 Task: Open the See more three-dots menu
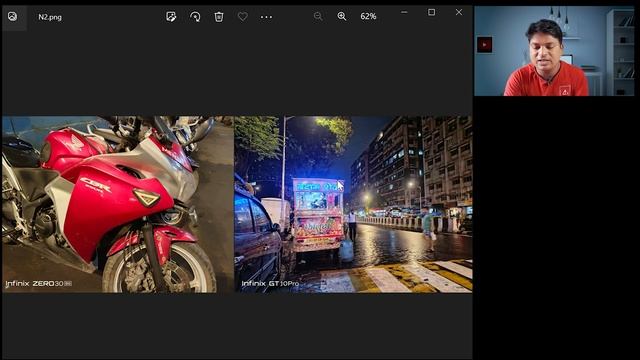(x=266, y=17)
